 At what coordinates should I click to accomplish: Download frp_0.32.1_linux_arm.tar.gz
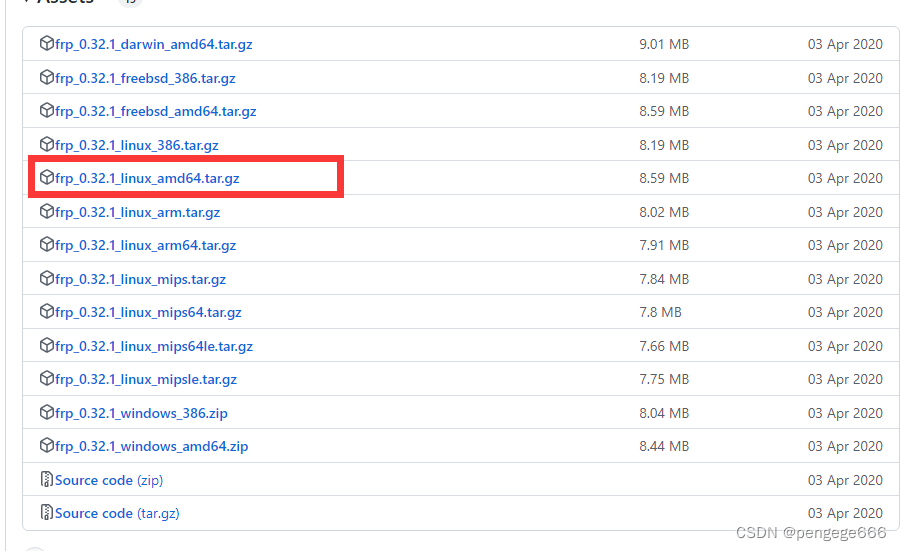(x=137, y=213)
